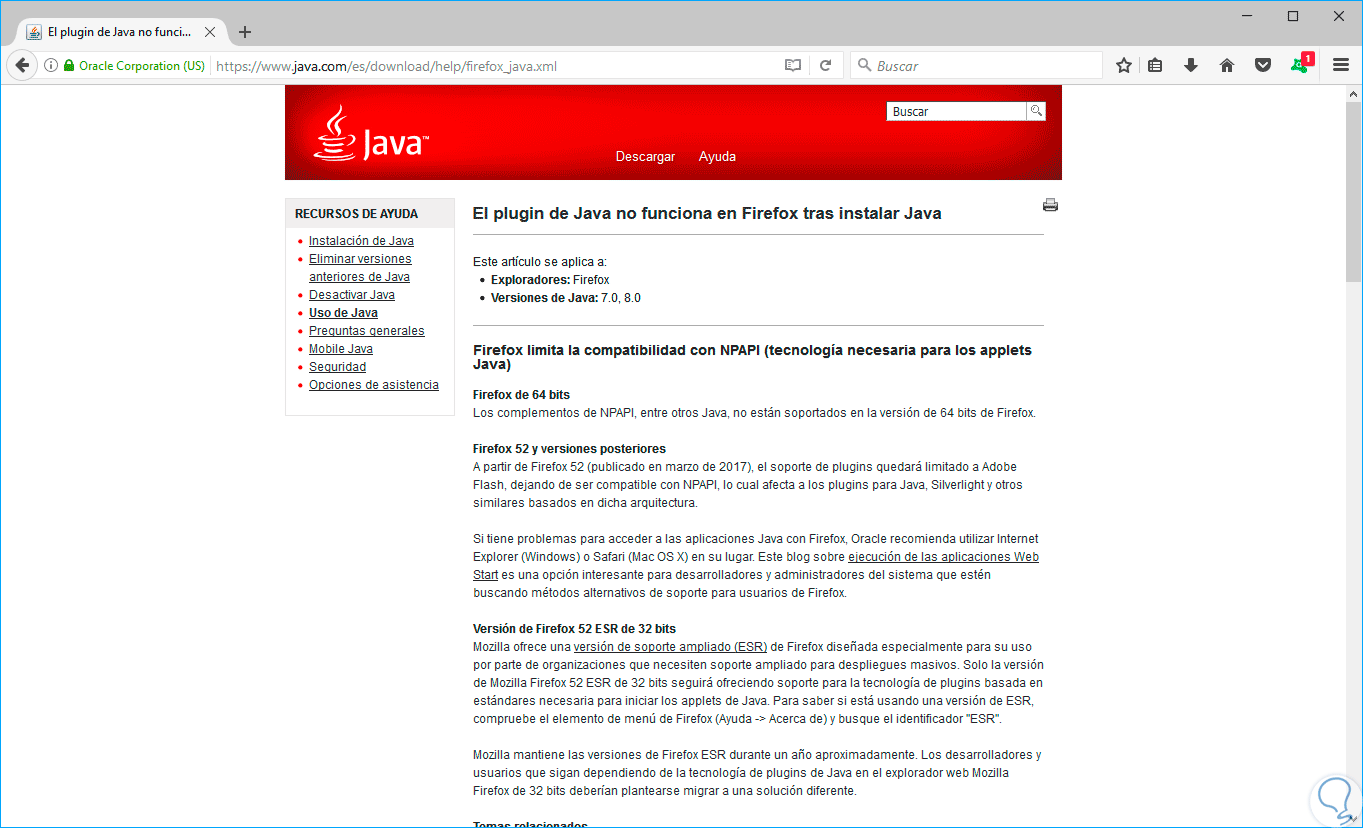The image size is (1363, 828).
Task: Bookmark this page with the star icon
Action: pos(1124,65)
